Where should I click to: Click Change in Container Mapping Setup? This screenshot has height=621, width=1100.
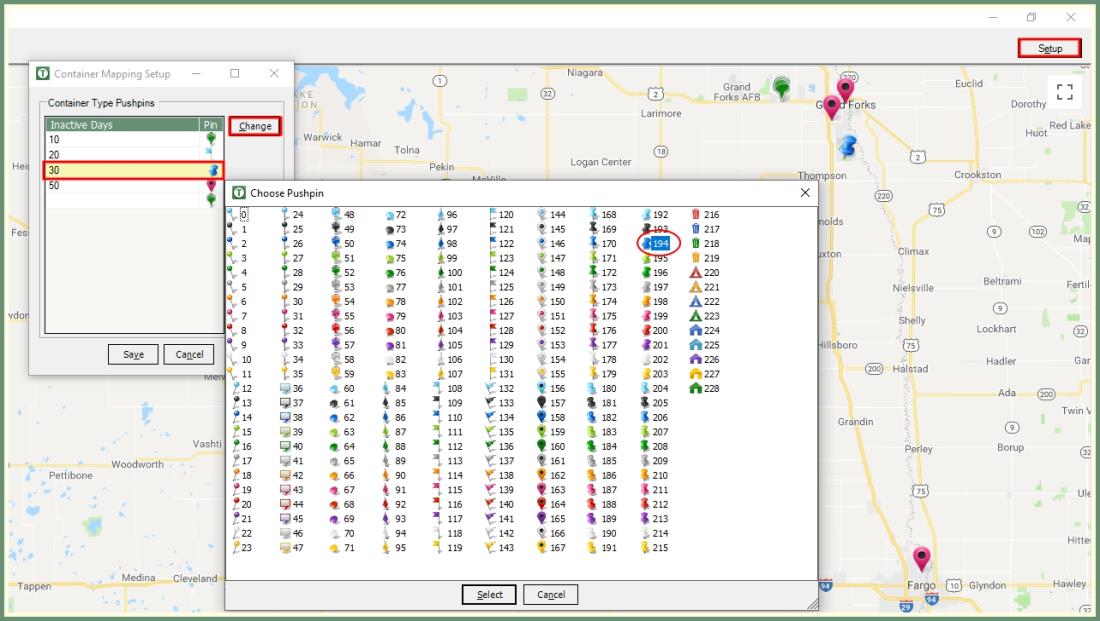coord(255,126)
